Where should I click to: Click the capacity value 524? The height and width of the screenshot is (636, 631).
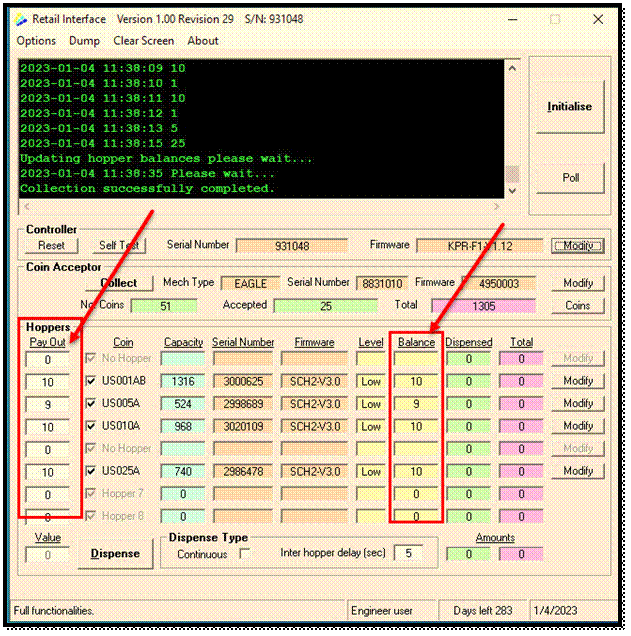pos(183,404)
